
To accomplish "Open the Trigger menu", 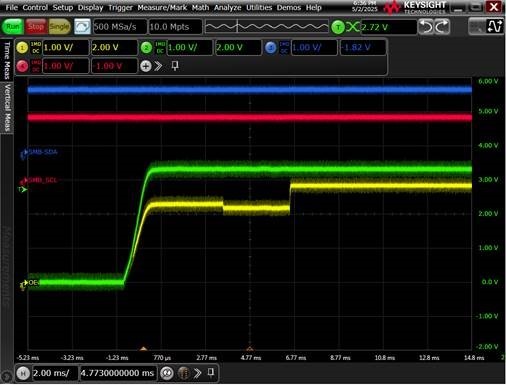I will click(x=120, y=8).
